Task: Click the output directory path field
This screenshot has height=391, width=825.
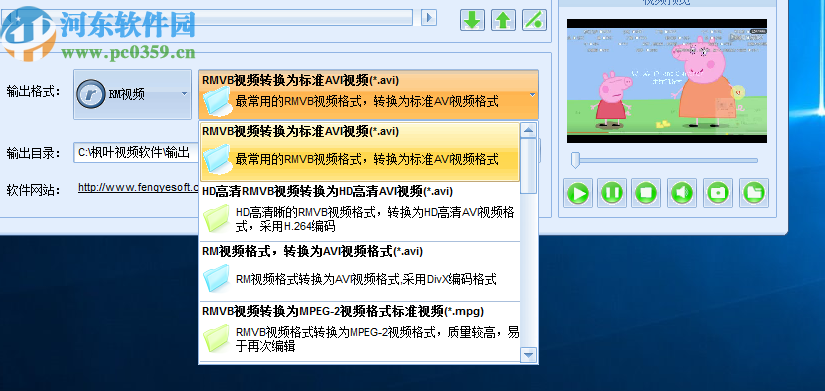Action: coord(136,153)
